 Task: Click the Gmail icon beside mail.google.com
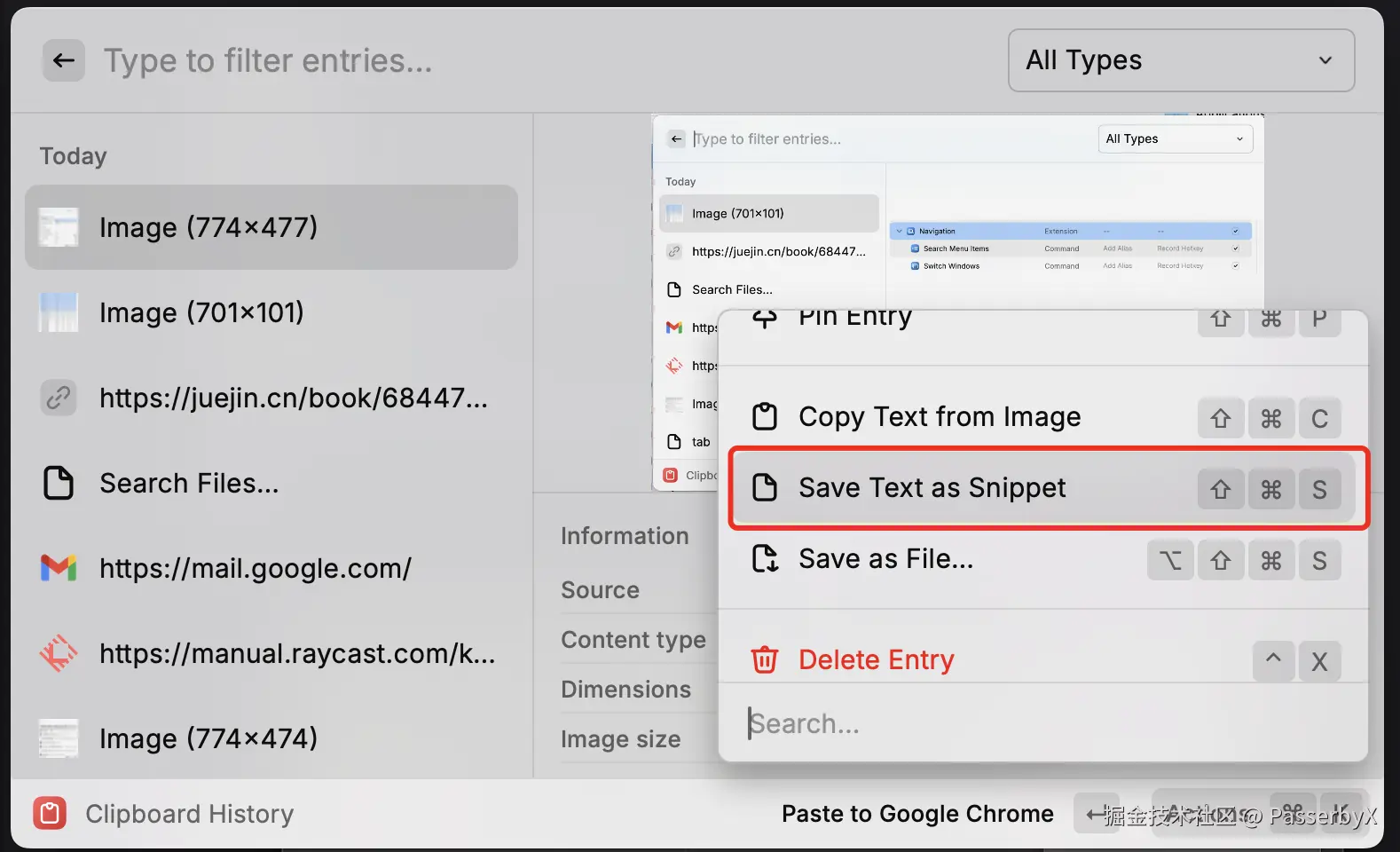coord(59,568)
